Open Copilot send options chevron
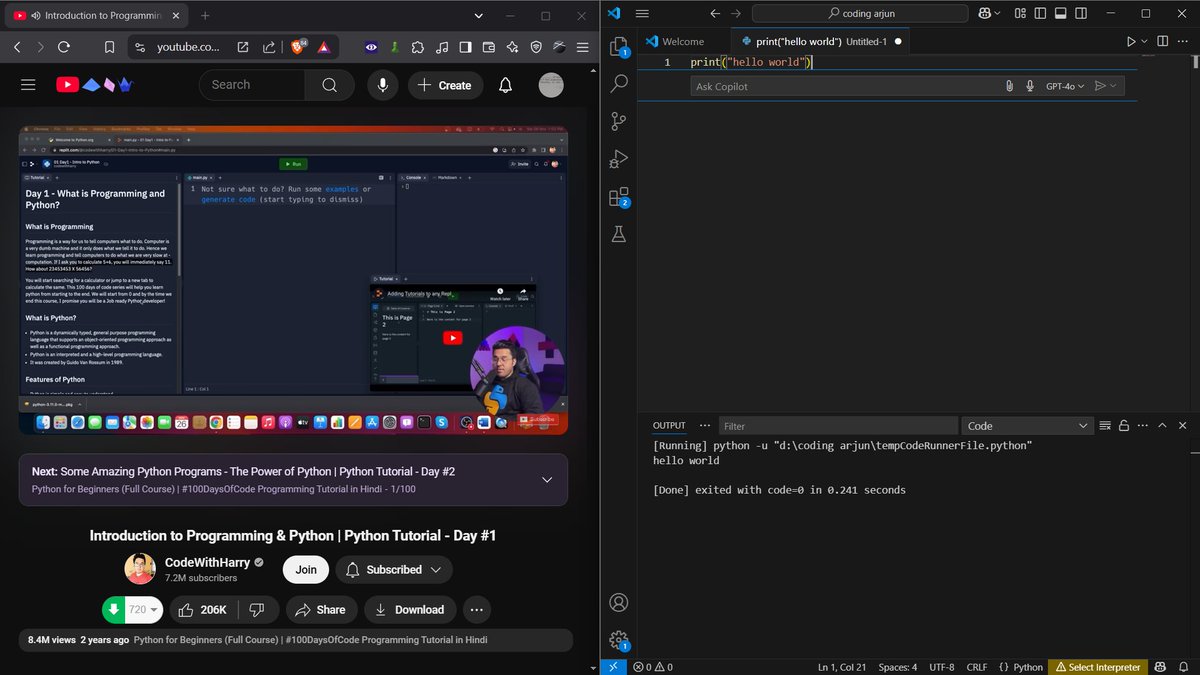Viewport: 1200px width, 675px height. coord(1114,86)
